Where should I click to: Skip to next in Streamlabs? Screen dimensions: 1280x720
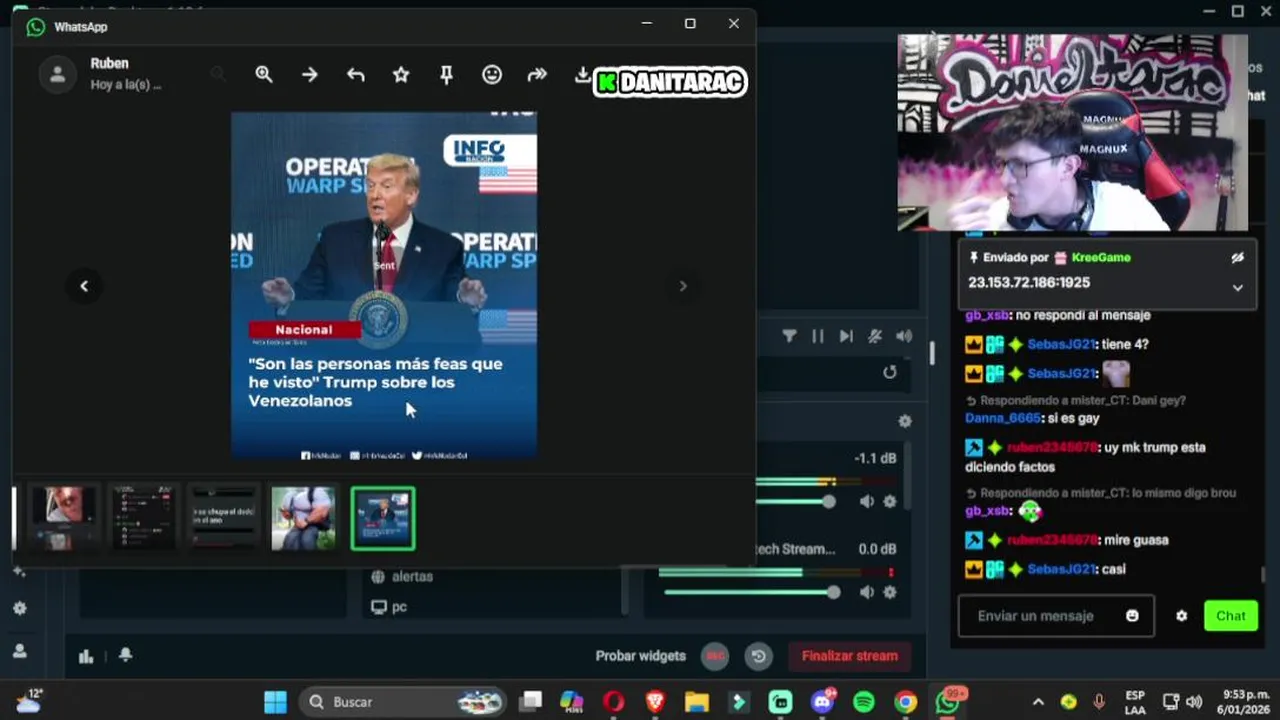[x=846, y=336]
